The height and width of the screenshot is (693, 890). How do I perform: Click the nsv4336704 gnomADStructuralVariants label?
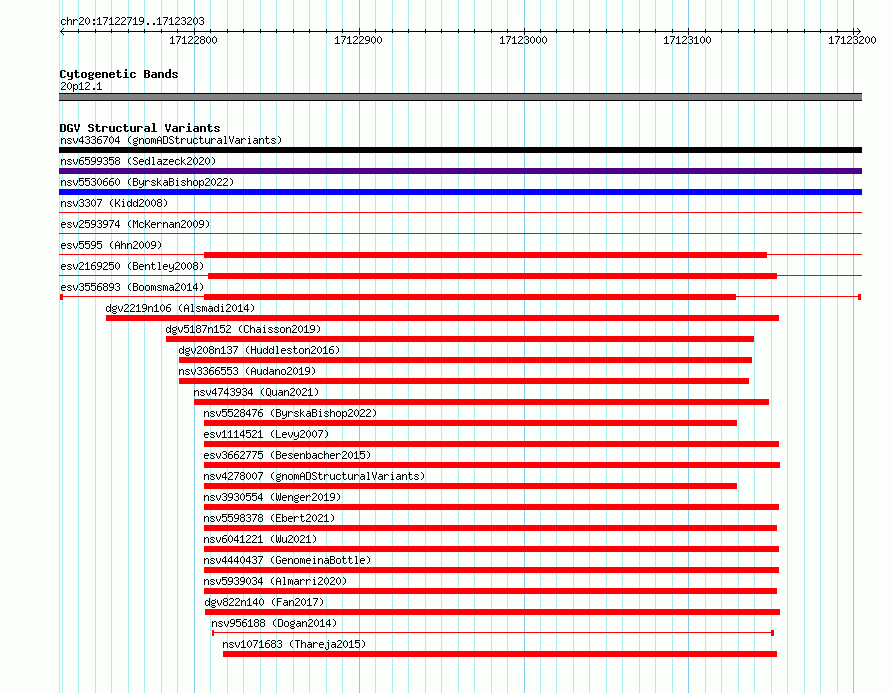171,140
